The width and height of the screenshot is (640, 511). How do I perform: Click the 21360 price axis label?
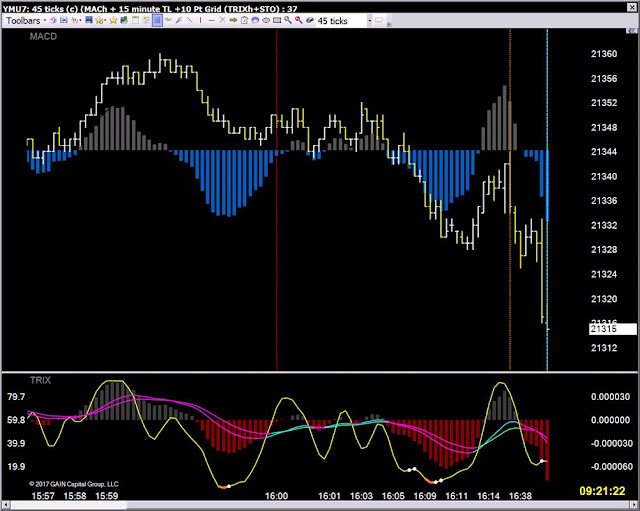pyautogui.click(x=604, y=54)
